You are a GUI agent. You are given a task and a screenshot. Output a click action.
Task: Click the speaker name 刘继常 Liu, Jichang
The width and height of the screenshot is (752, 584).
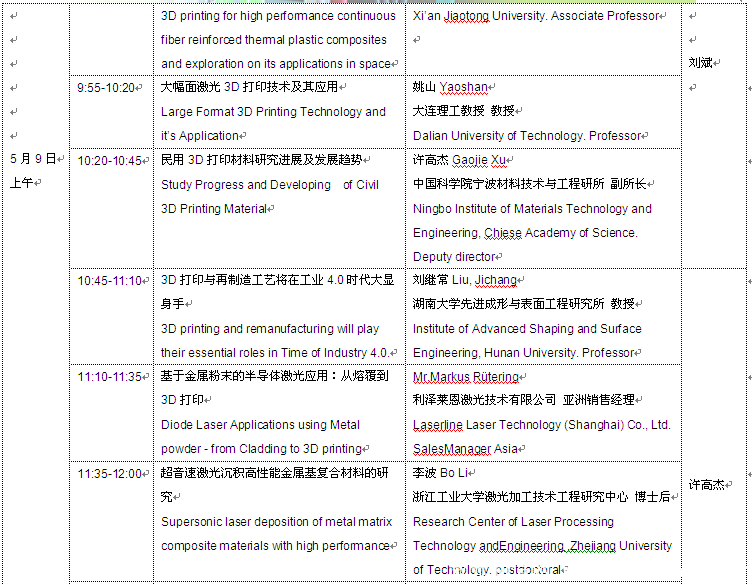tap(463, 280)
